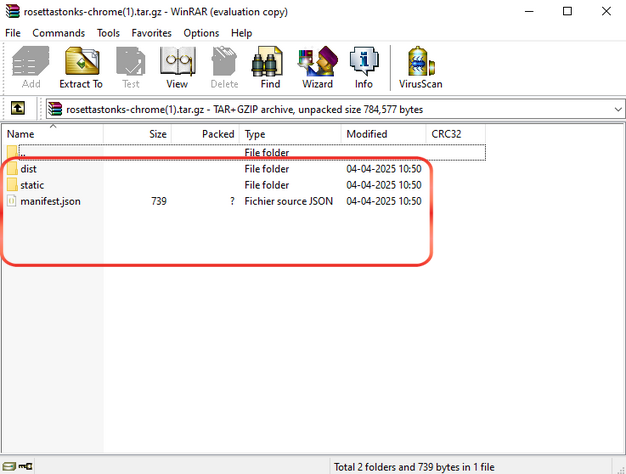The height and width of the screenshot is (474, 626).
Task: Open the Tools menu
Action: tap(108, 33)
